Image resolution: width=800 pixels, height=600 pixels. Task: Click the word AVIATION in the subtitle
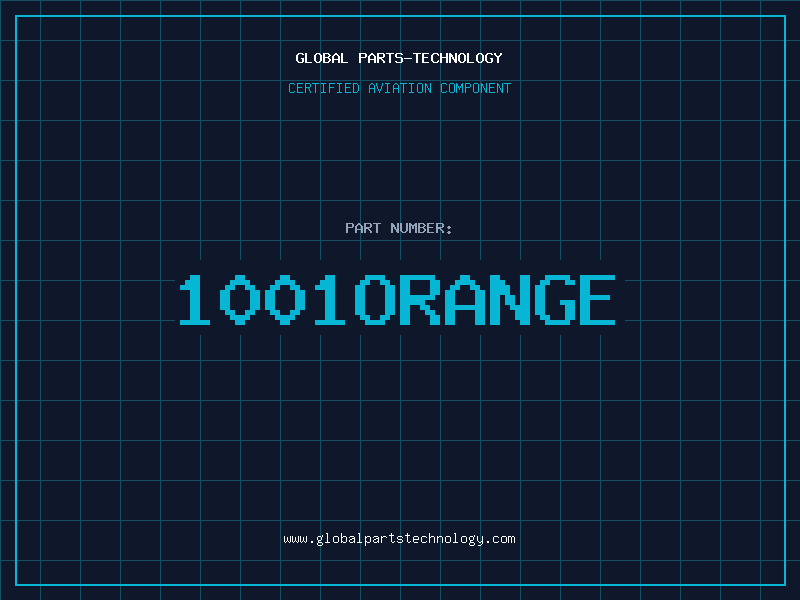[x=399, y=88]
